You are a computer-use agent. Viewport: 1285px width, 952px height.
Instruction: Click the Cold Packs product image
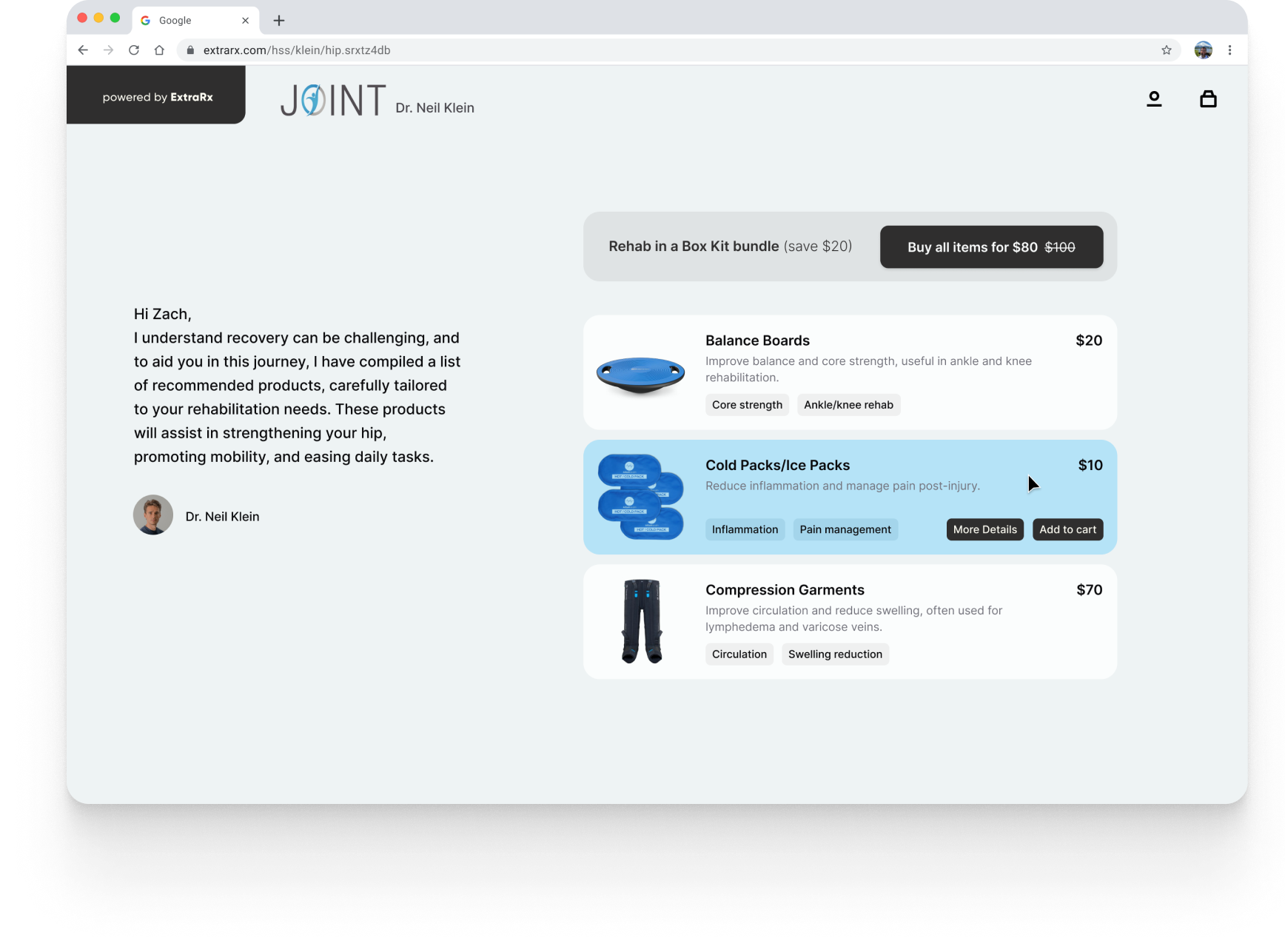pos(641,497)
